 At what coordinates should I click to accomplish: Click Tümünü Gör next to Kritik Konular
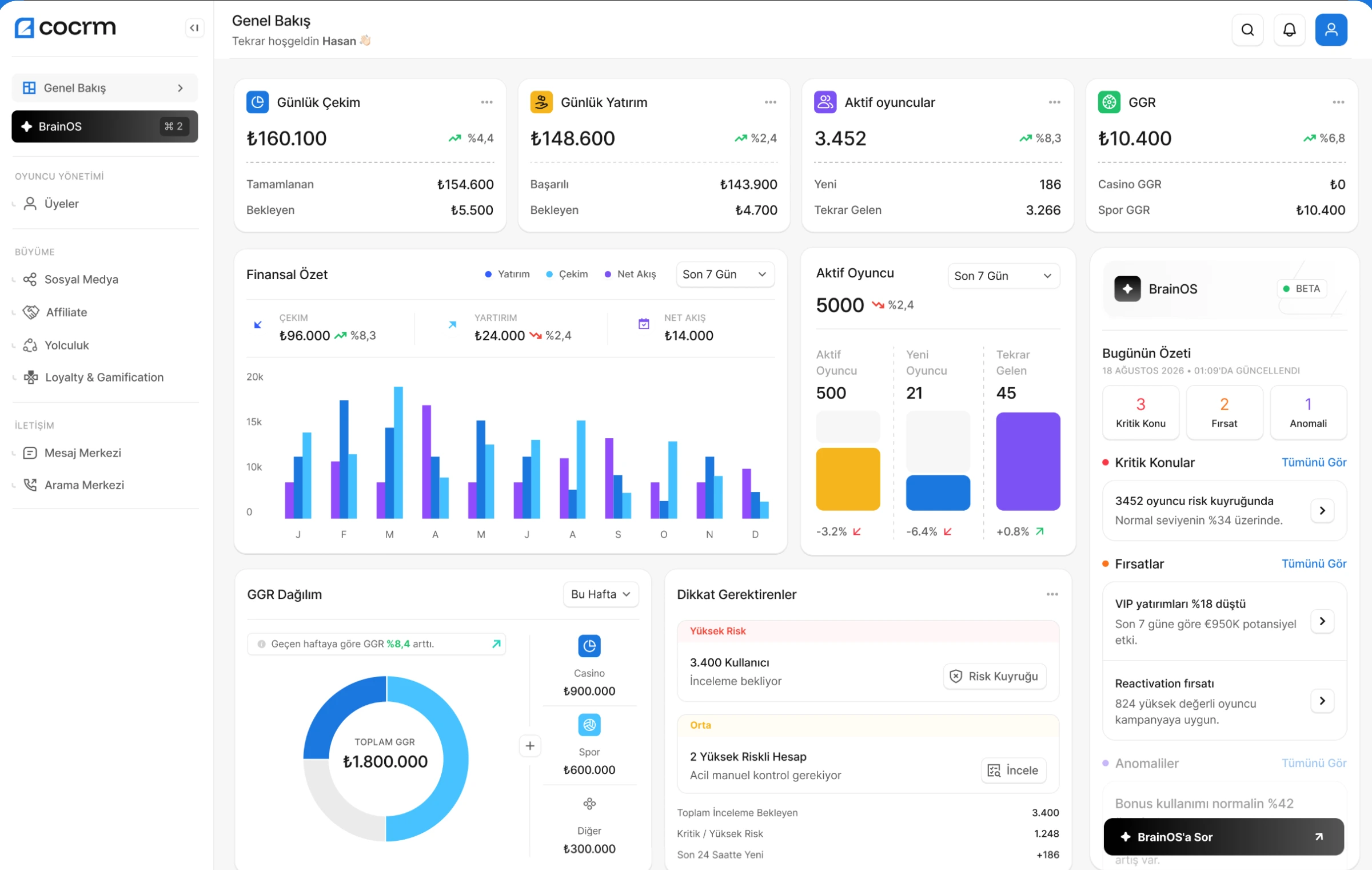(1314, 462)
